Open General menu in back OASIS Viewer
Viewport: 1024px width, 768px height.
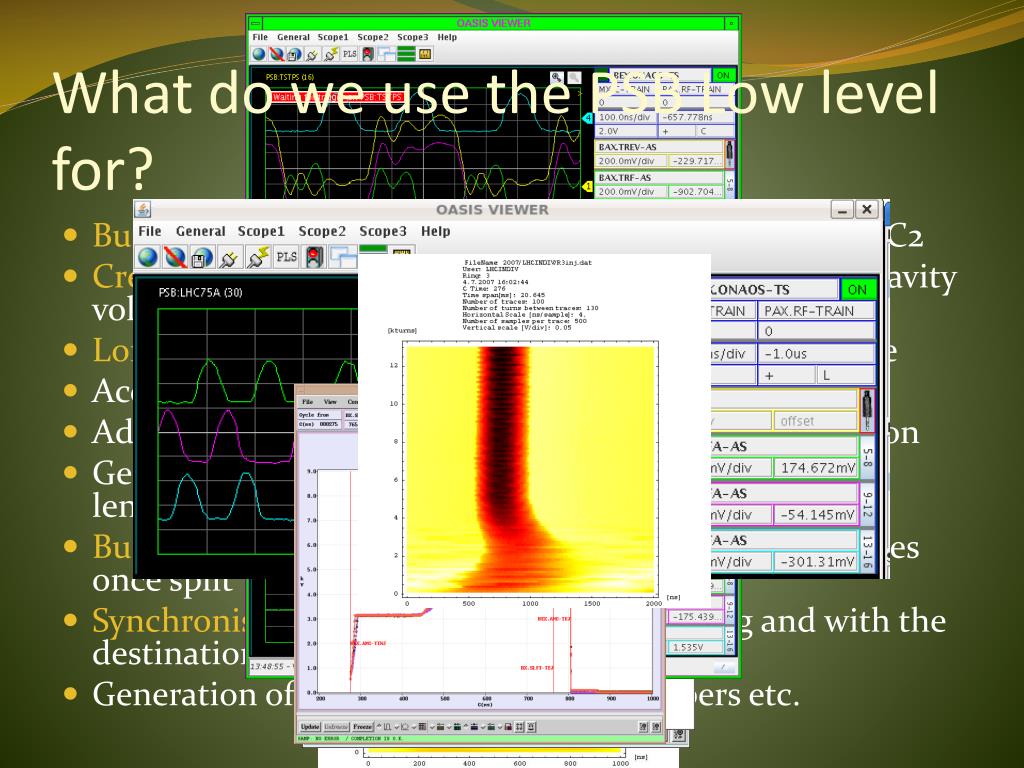293,37
